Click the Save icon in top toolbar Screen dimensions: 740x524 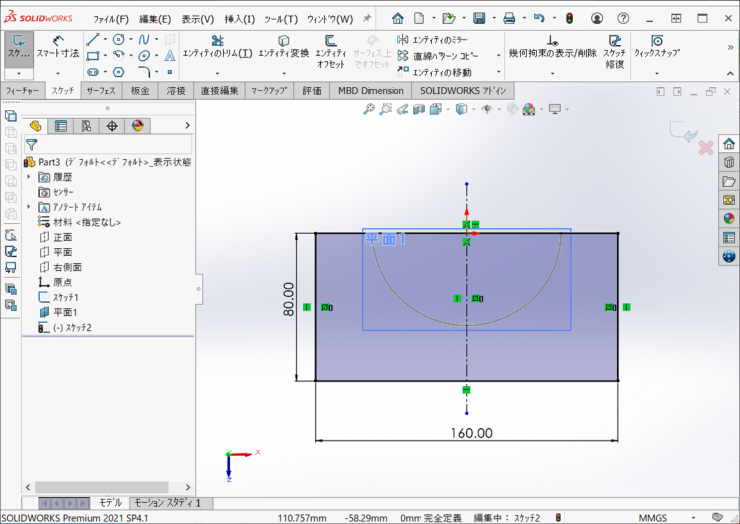click(479, 18)
